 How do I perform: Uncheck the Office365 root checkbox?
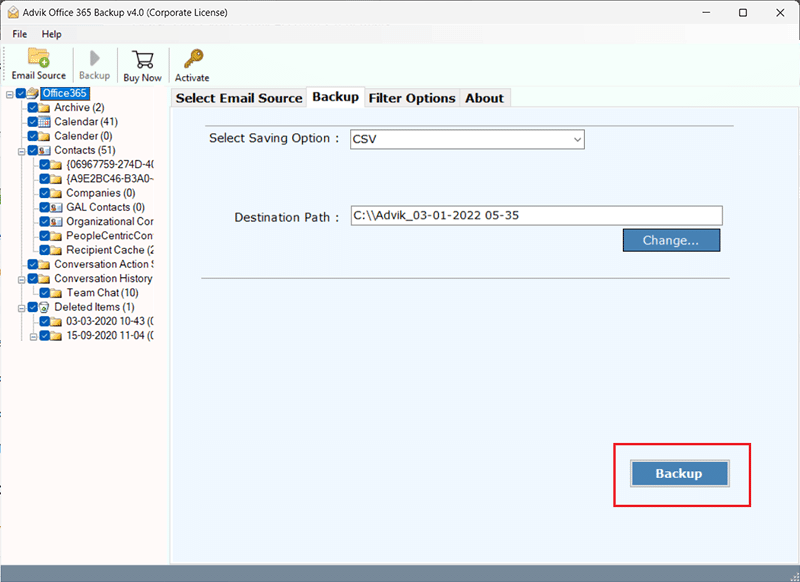21,93
